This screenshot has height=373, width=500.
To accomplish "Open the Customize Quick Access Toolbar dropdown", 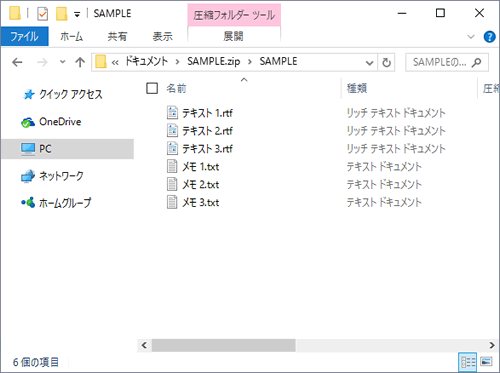I will pos(77,14).
